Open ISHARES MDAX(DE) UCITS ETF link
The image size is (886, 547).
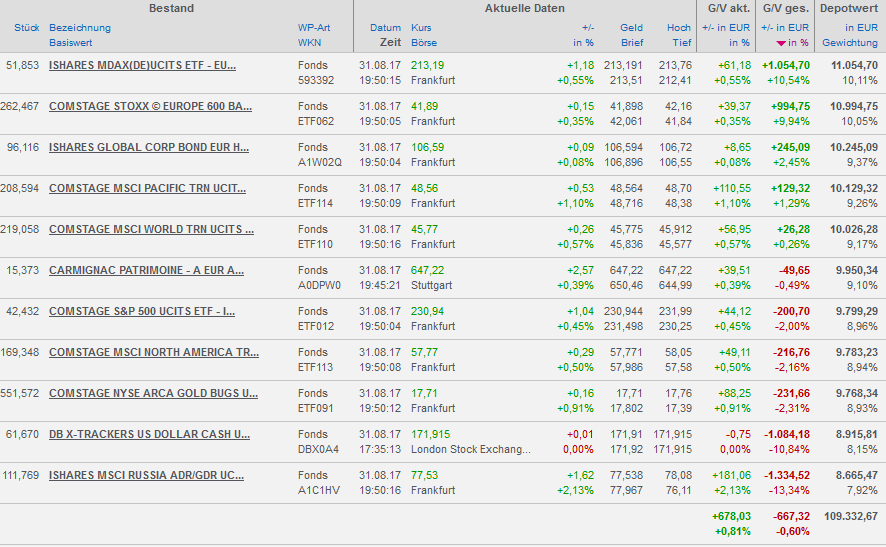(x=142, y=65)
